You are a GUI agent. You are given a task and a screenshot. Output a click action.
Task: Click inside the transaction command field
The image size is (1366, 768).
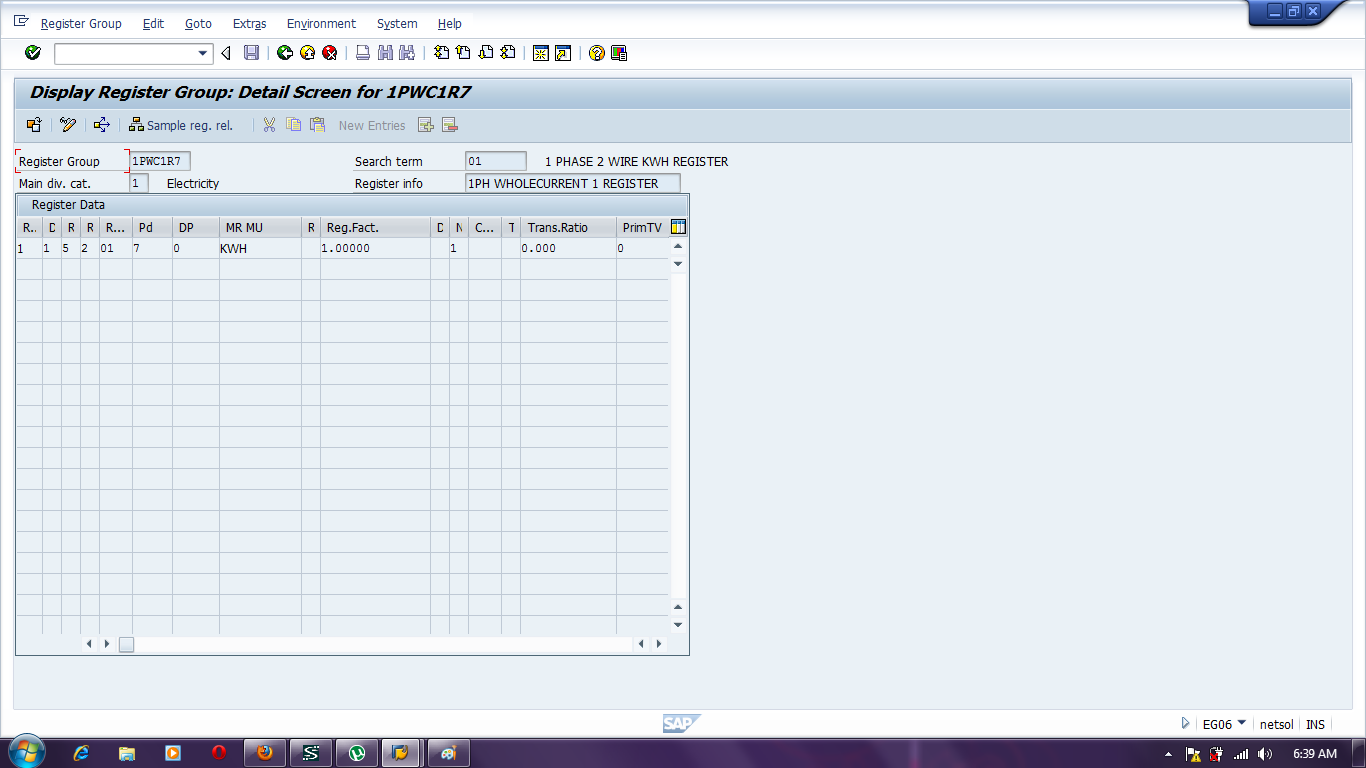pyautogui.click(x=126, y=53)
